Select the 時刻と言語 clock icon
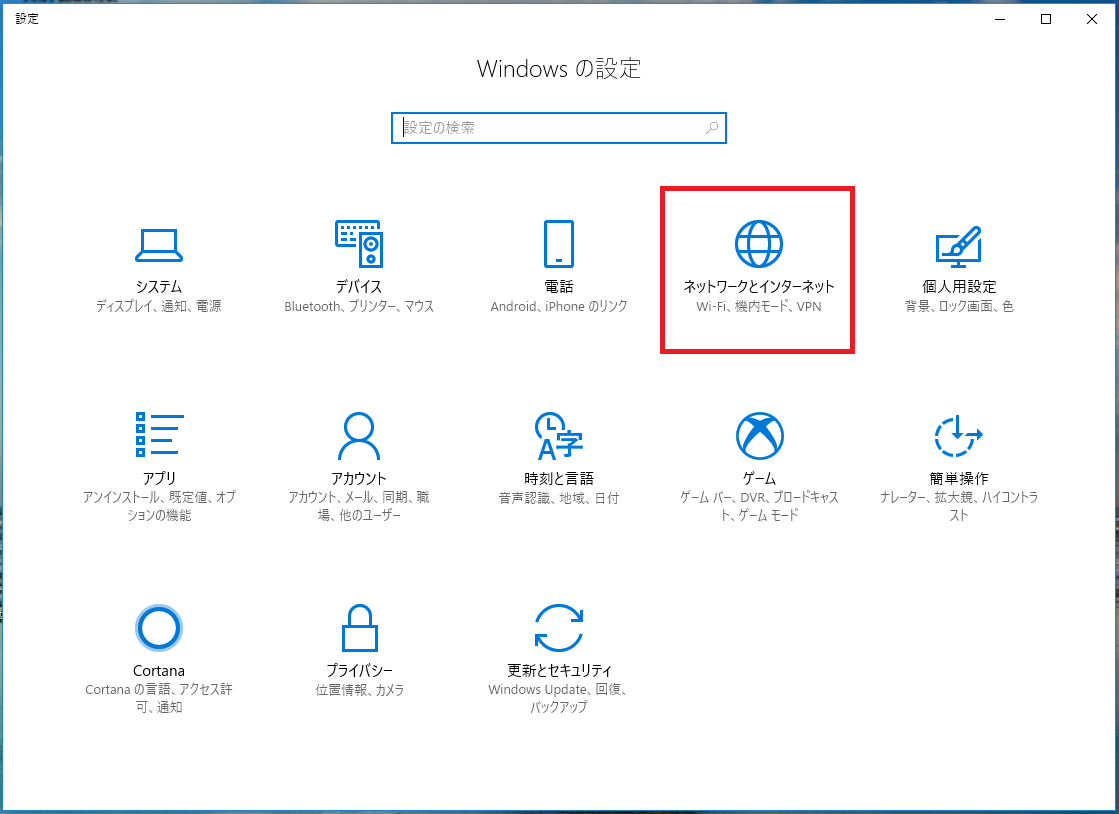 point(558,434)
